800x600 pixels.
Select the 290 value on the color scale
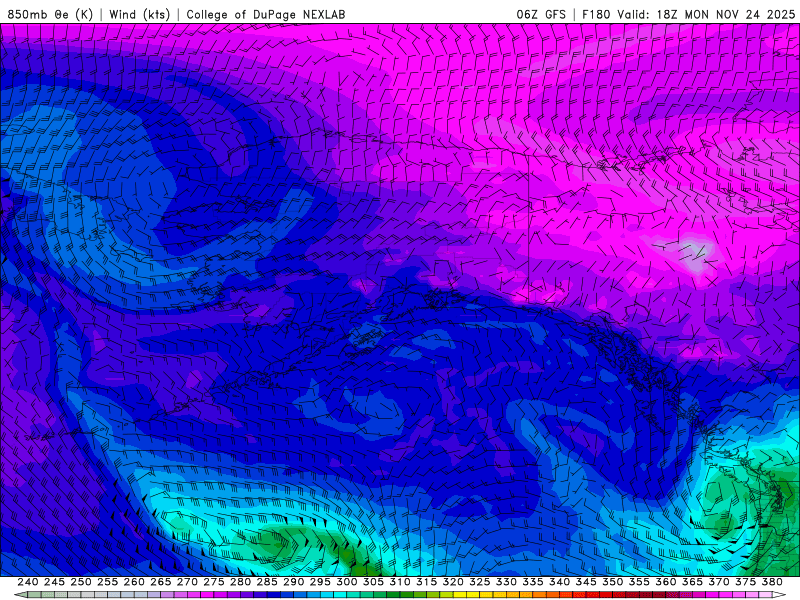pos(293,582)
